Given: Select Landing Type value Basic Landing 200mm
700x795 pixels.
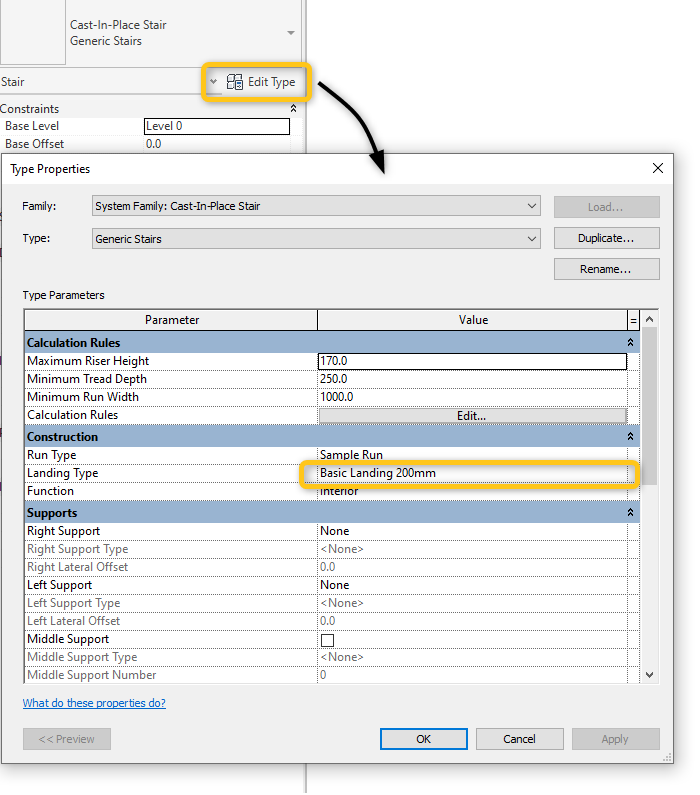Looking at the screenshot, I should pos(472,473).
